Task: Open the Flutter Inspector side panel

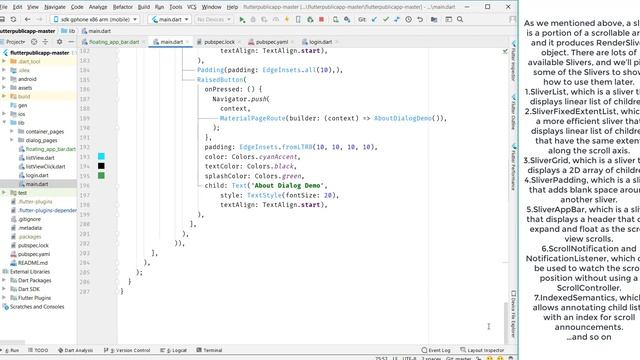Action: (x=513, y=61)
